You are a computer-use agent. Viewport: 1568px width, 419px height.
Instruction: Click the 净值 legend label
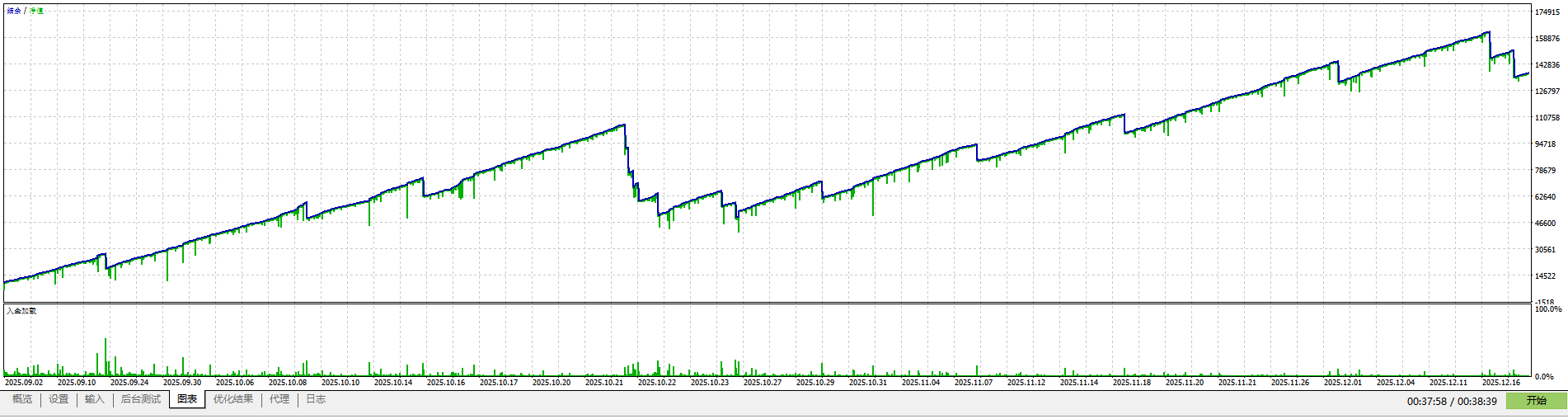click(36, 11)
